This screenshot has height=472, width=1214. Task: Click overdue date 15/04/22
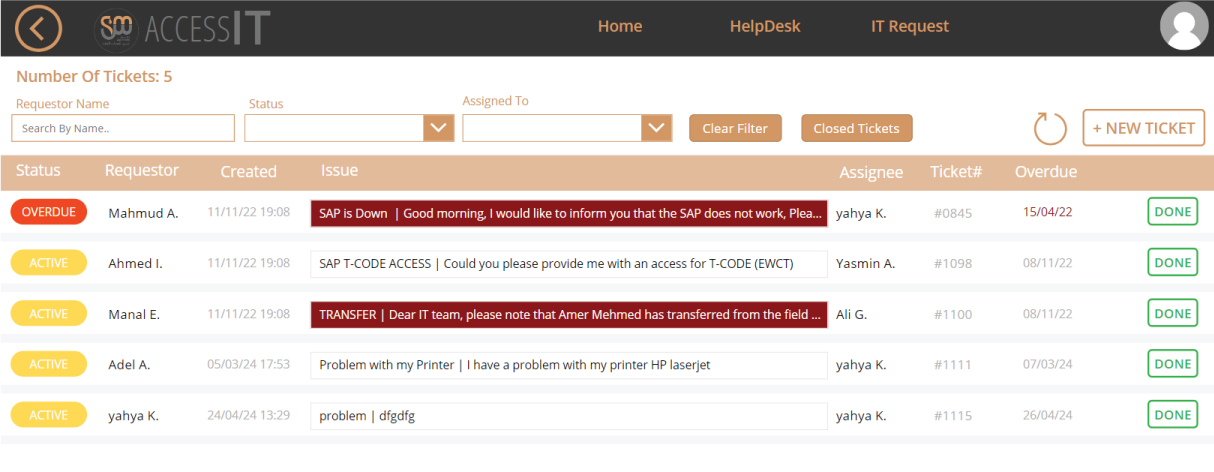[1047, 212]
